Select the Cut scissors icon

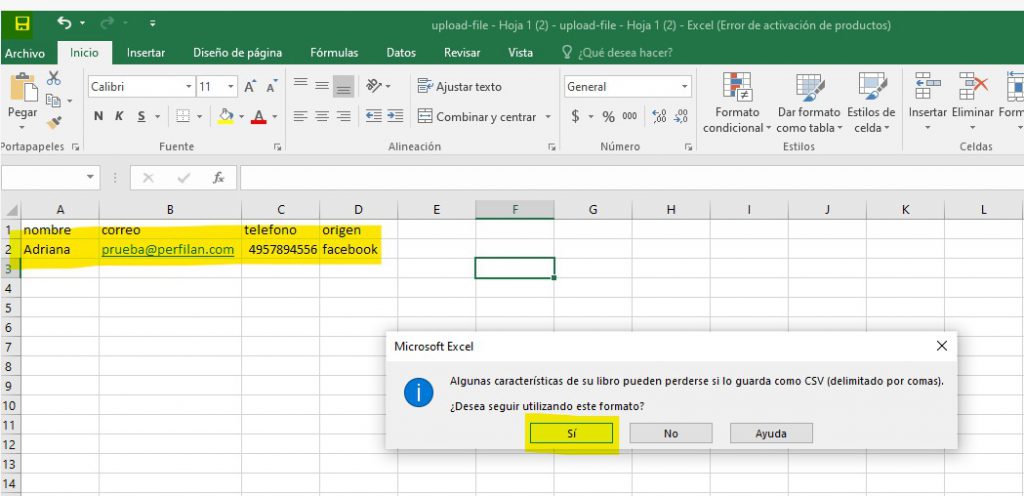54,78
